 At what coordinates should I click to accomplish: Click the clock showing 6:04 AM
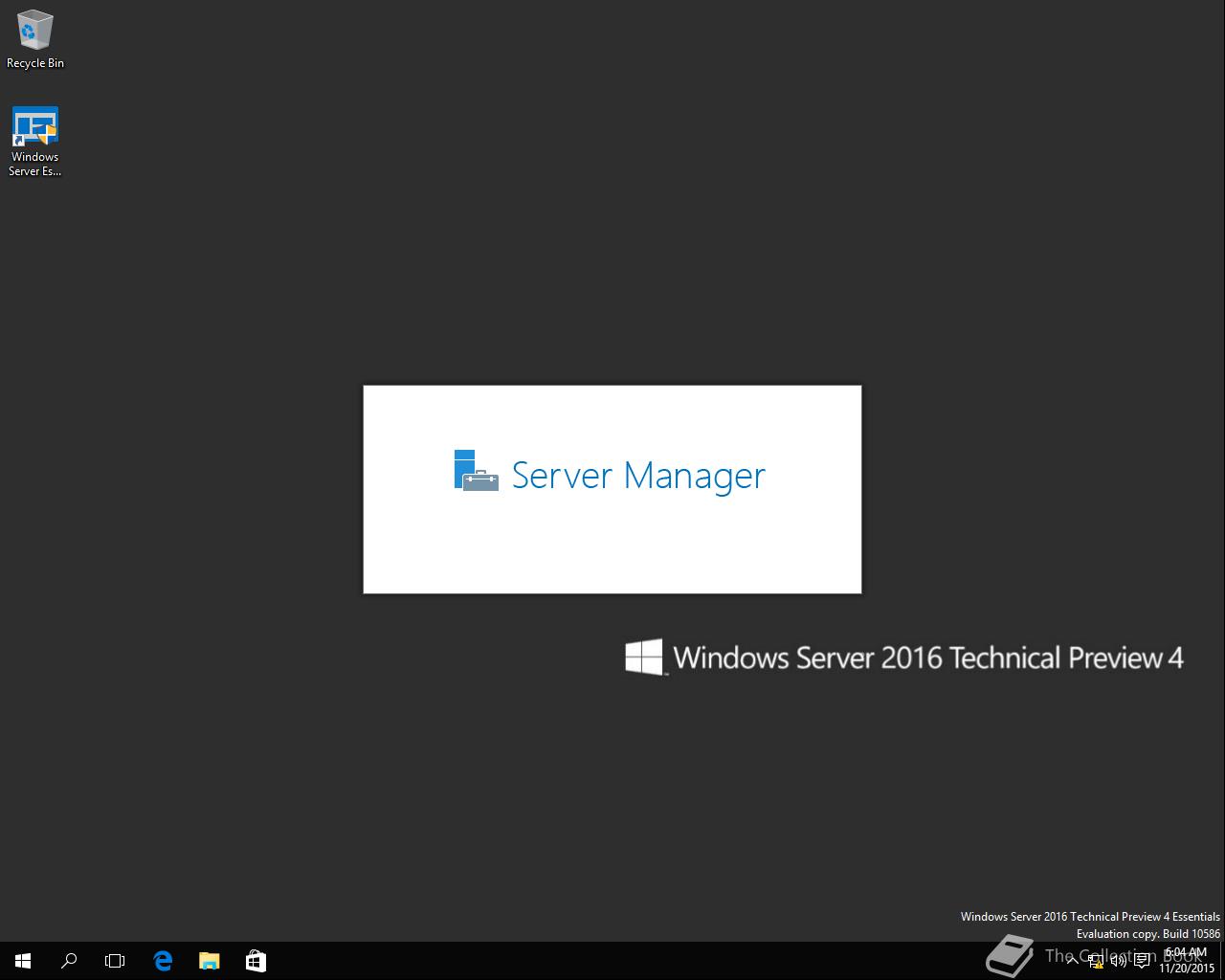[x=1187, y=961]
